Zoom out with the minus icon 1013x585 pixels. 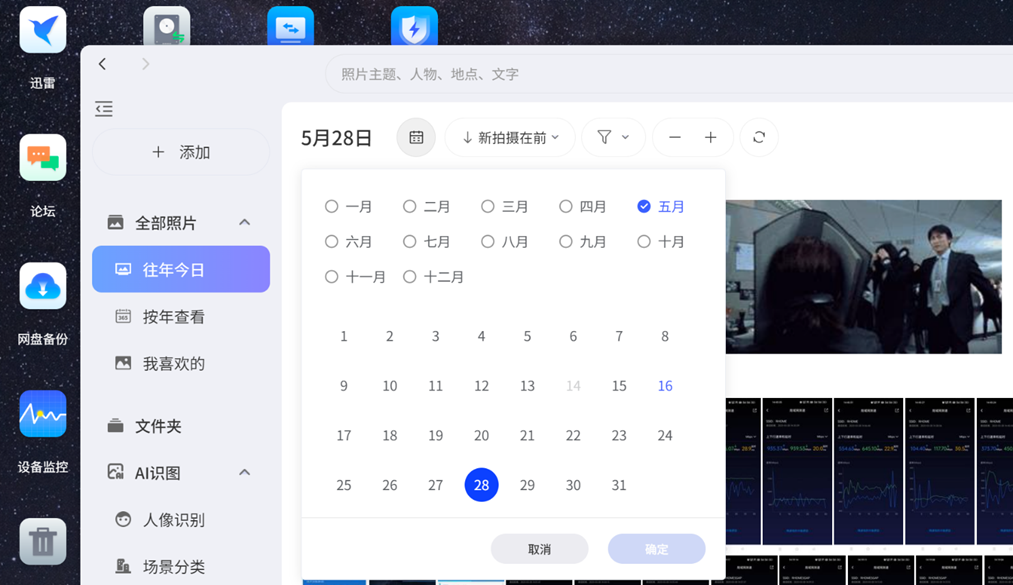click(x=674, y=137)
